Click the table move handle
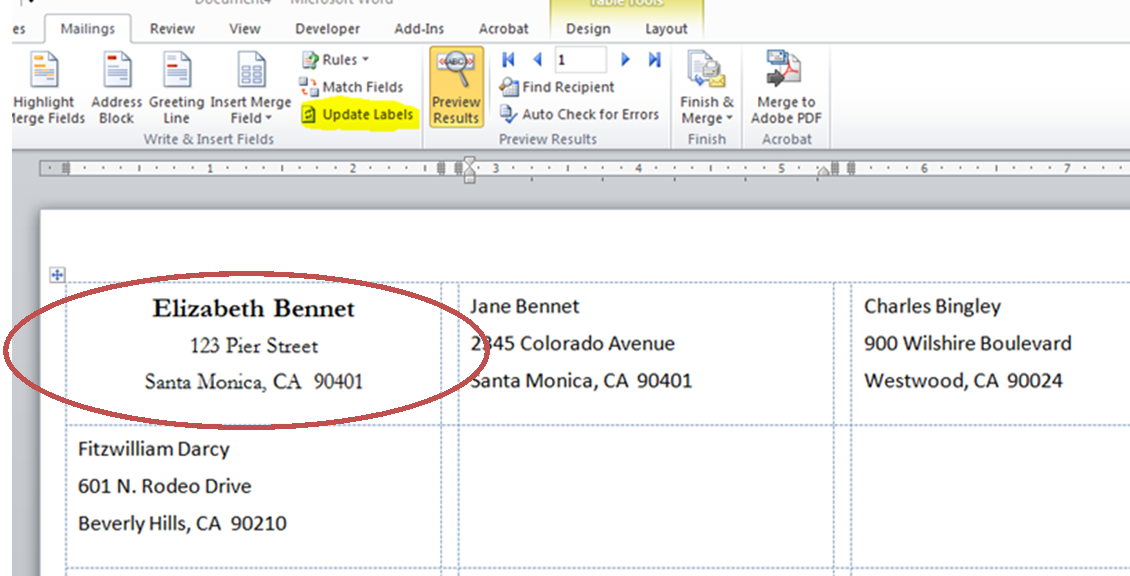The width and height of the screenshot is (1130, 576). coord(57,275)
